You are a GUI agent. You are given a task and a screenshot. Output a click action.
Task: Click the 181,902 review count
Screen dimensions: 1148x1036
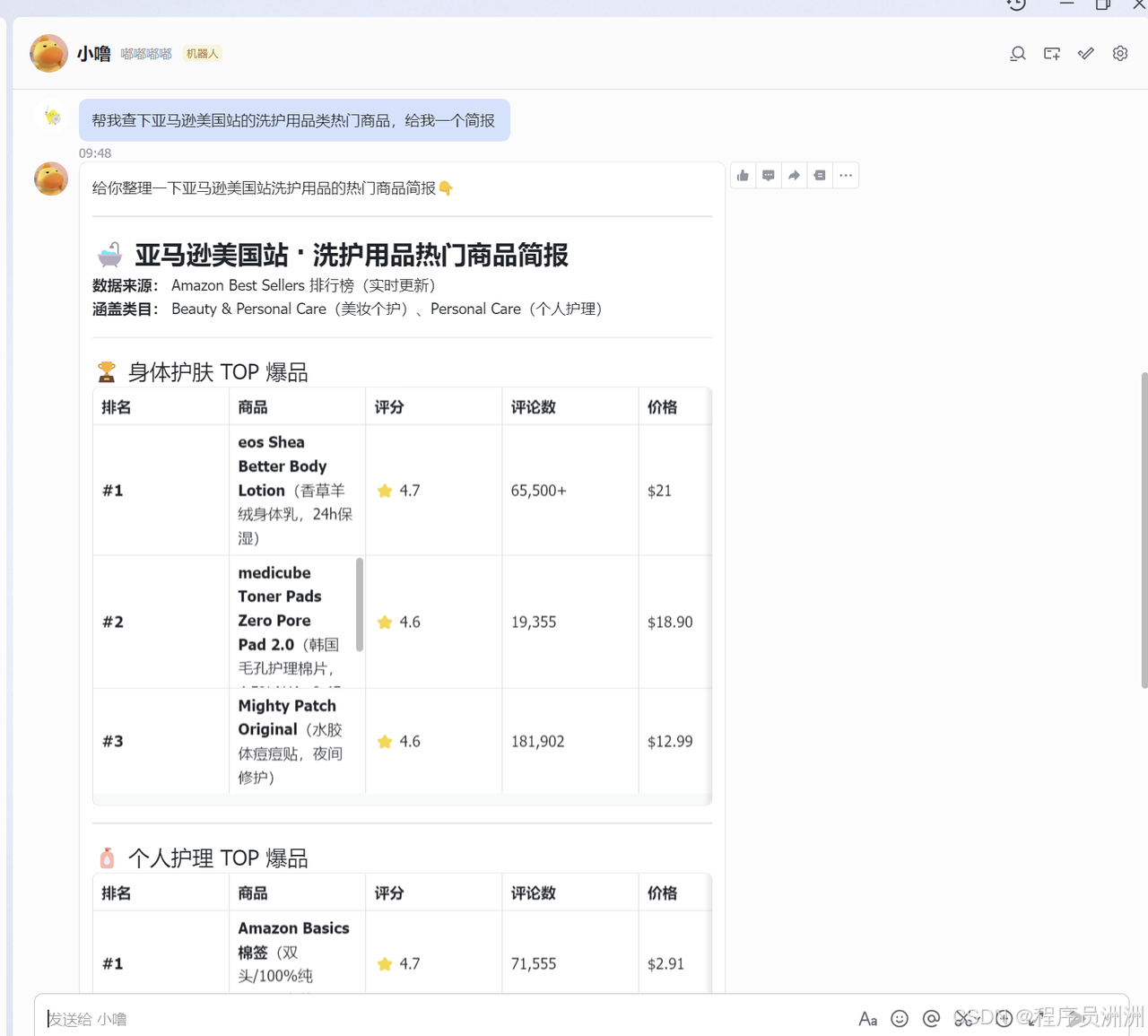538,741
